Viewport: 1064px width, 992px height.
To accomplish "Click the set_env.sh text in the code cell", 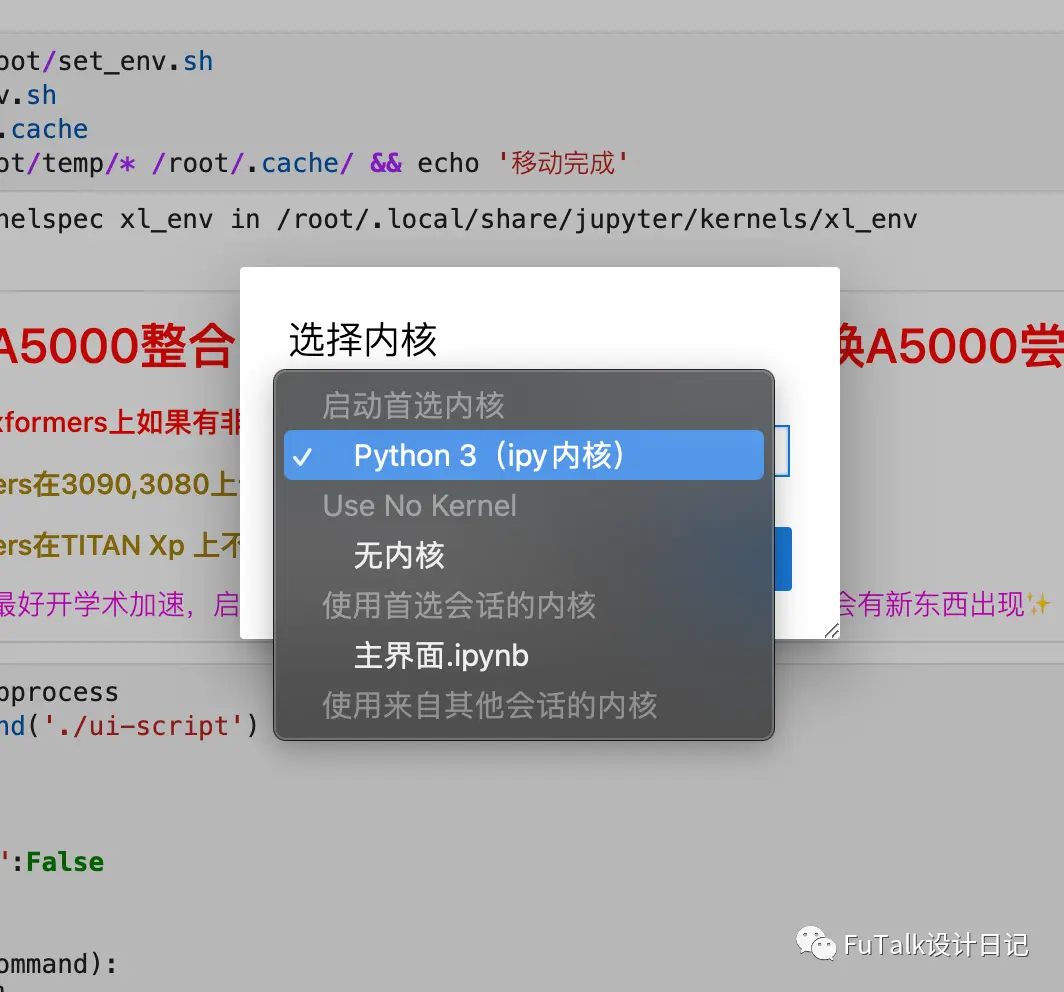I will coord(135,61).
